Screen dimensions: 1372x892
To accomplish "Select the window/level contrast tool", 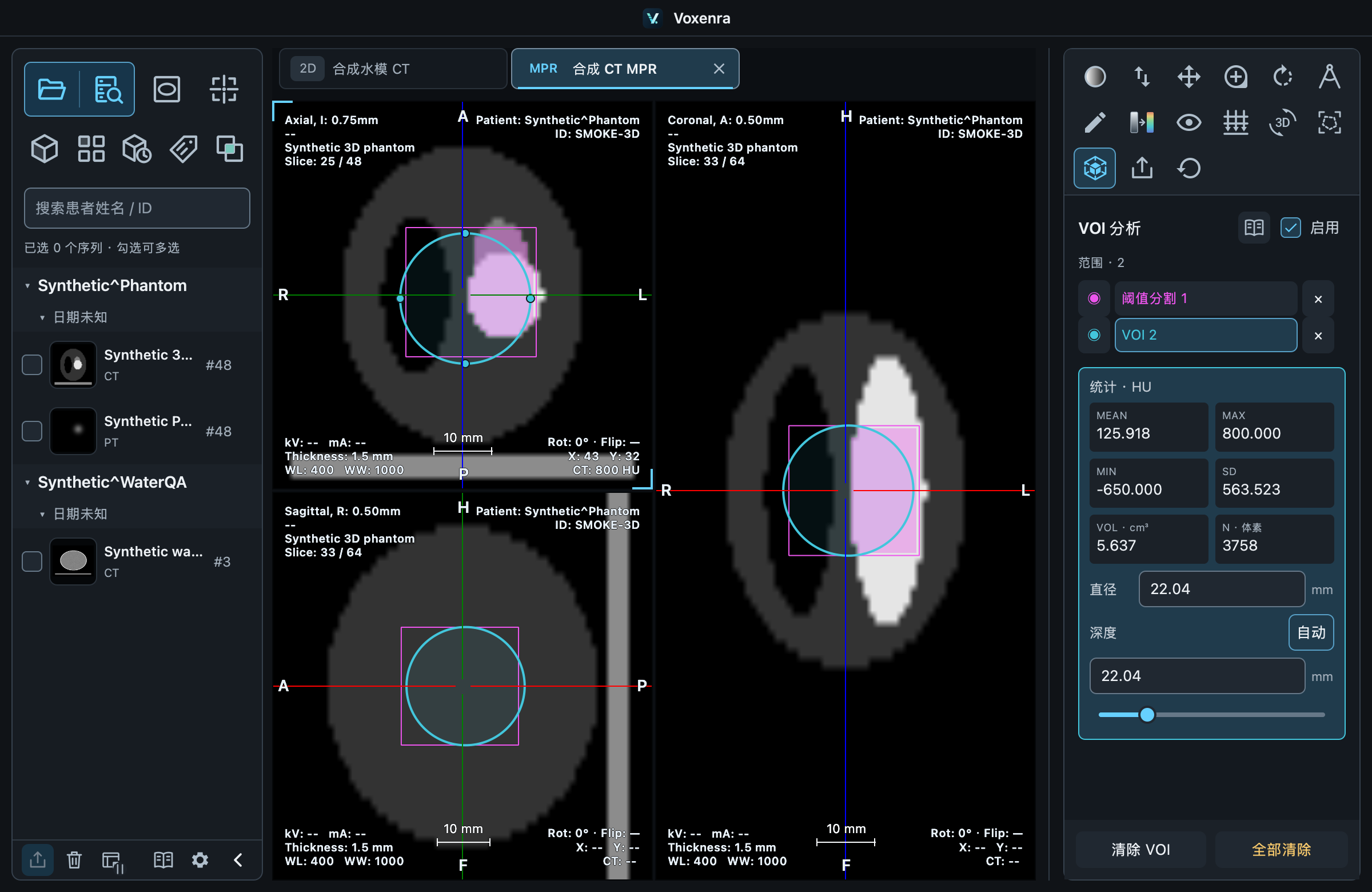I will click(x=1094, y=77).
